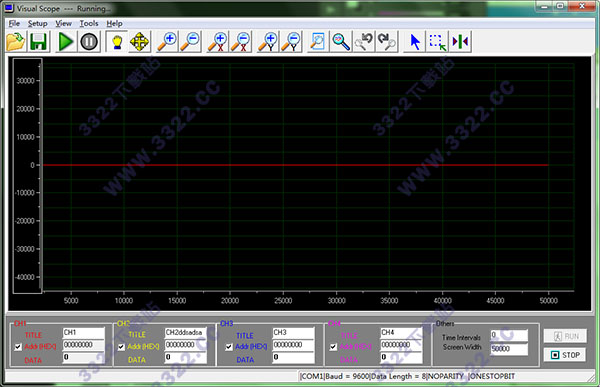The height and width of the screenshot is (387, 600).
Task: Click the CH2 address field
Action: (186, 345)
